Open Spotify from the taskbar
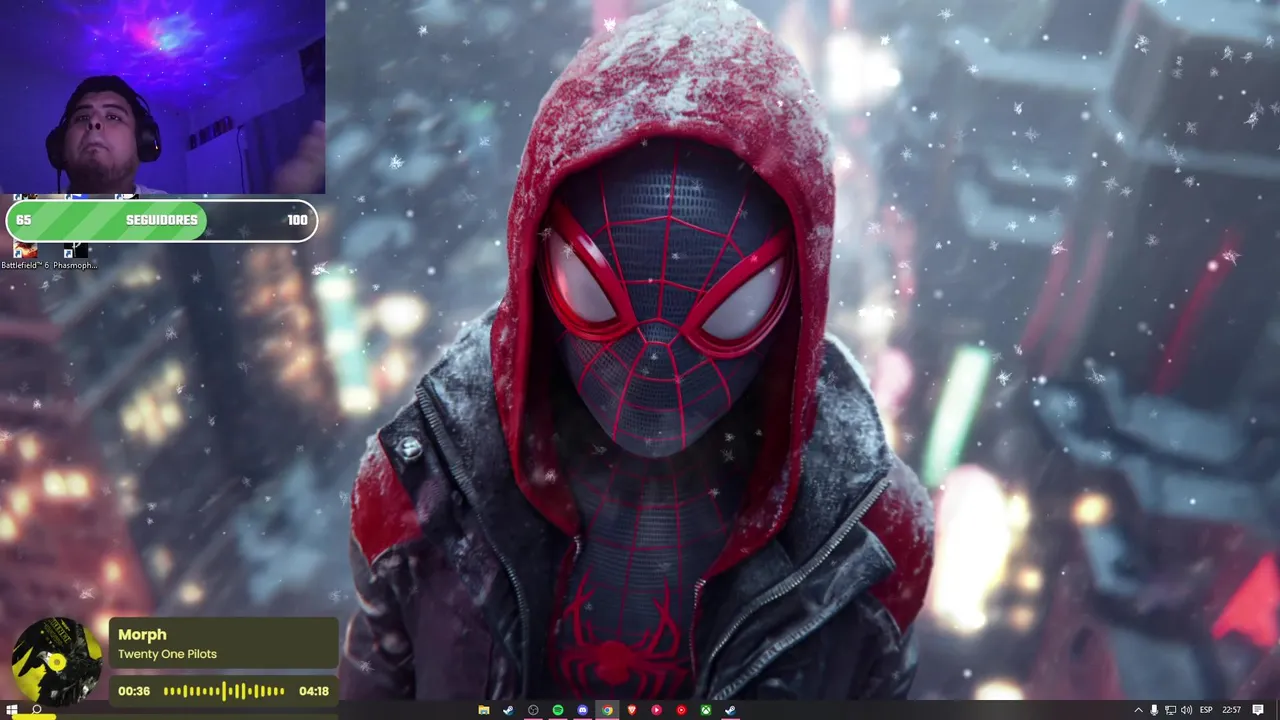The height and width of the screenshot is (720, 1280). [x=558, y=710]
